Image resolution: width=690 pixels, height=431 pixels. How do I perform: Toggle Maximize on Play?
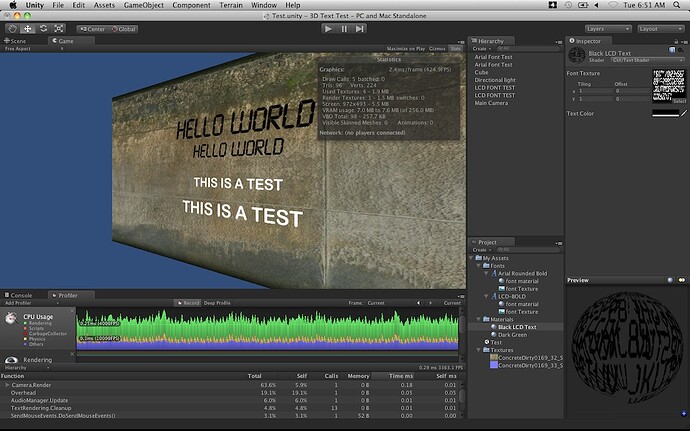click(406, 49)
